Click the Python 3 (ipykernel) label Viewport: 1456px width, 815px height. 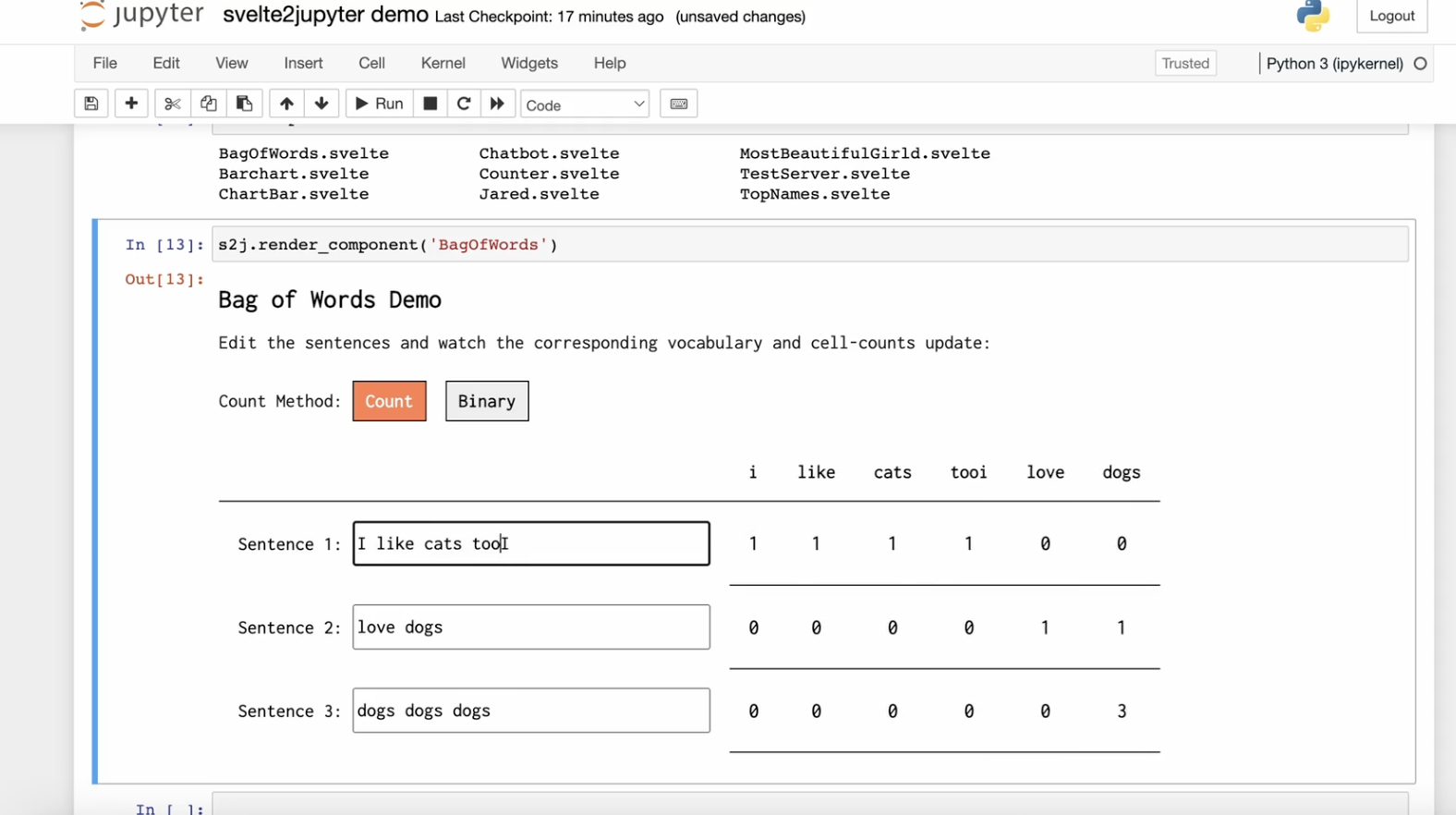tap(1334, 64)
